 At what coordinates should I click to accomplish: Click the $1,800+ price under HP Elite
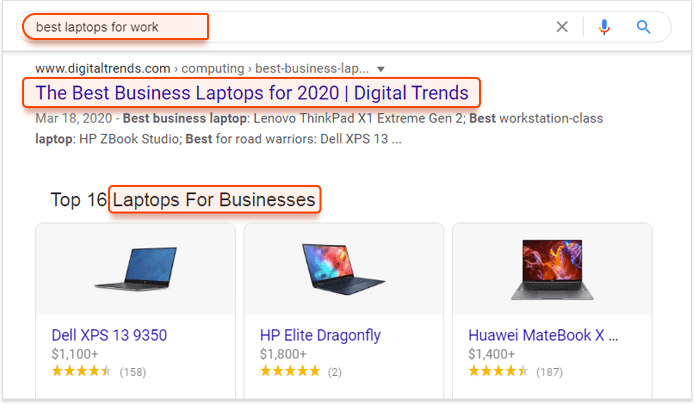283,354
